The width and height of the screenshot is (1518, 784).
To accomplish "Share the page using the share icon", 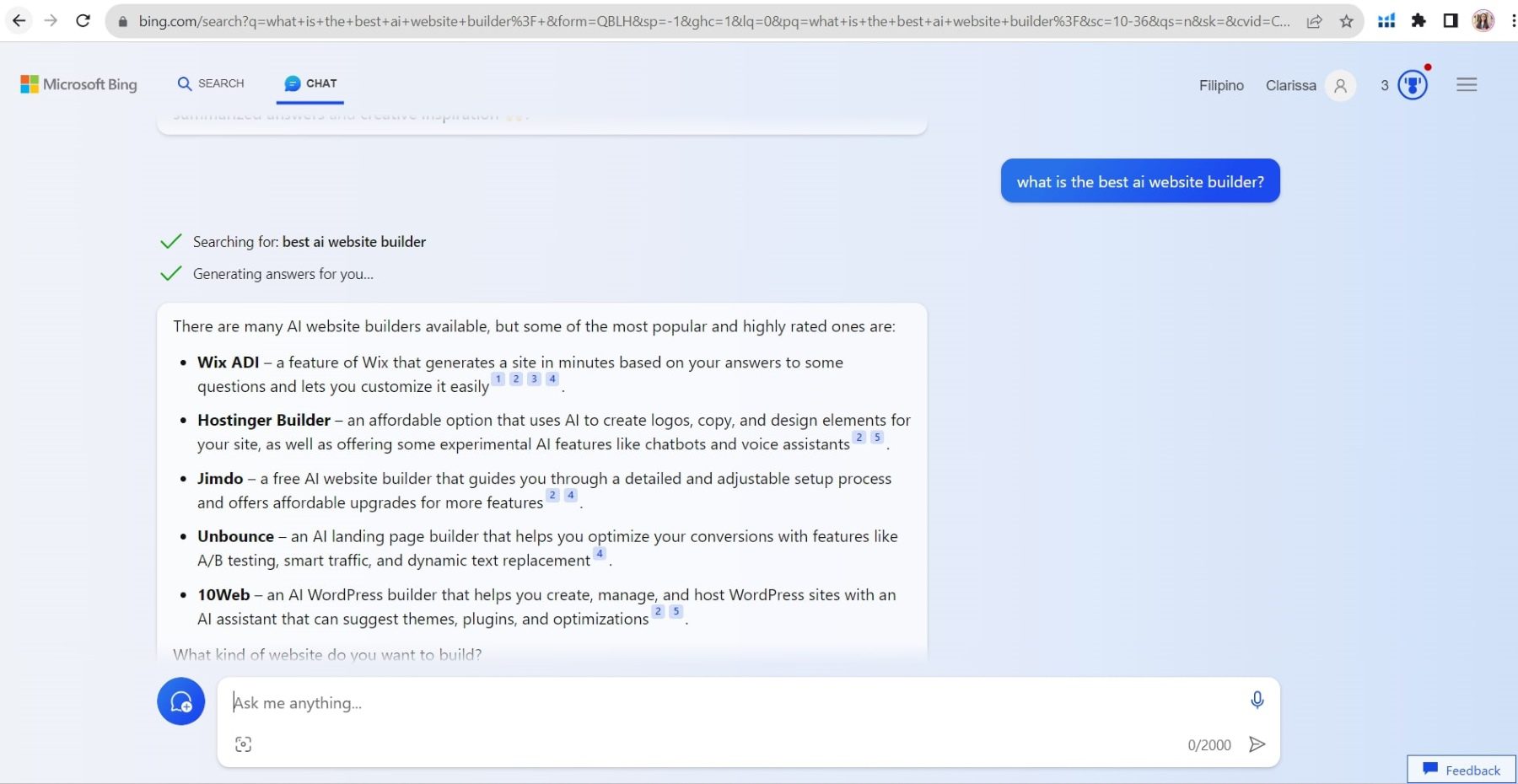I will [x=1317, y=20].
